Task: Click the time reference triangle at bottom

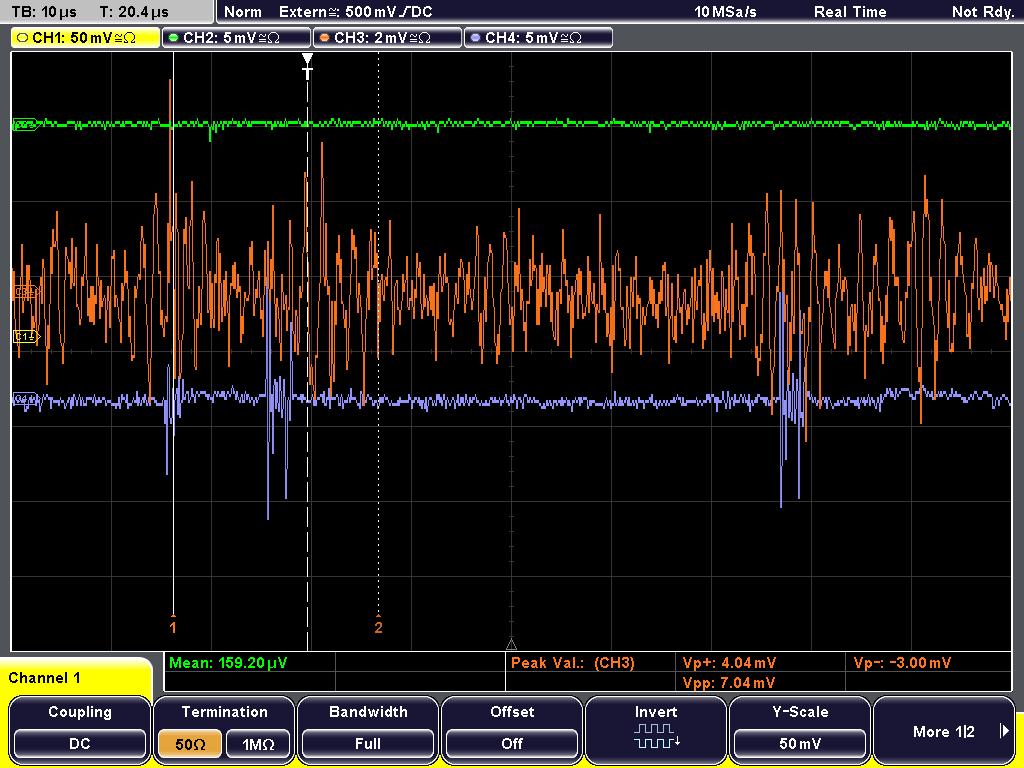Action: click(x=511, y=645)
